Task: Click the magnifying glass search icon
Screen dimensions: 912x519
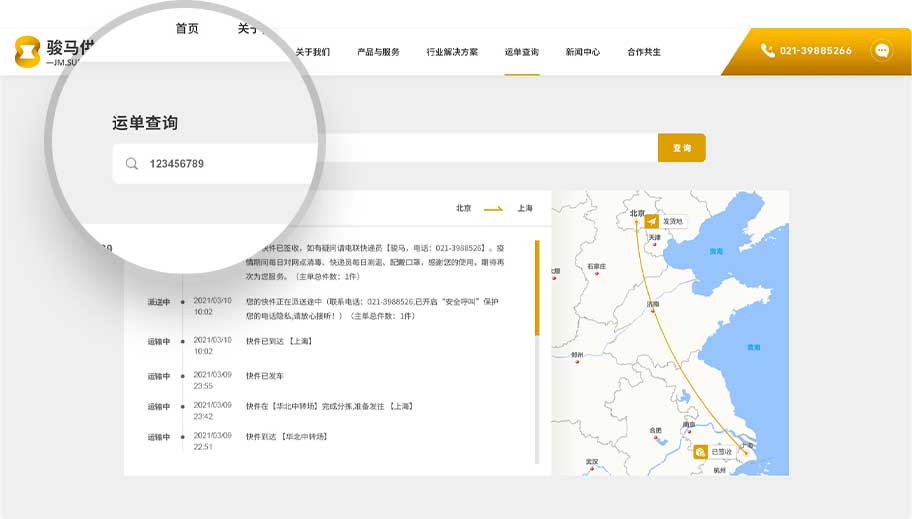Action: click(132, 164)
